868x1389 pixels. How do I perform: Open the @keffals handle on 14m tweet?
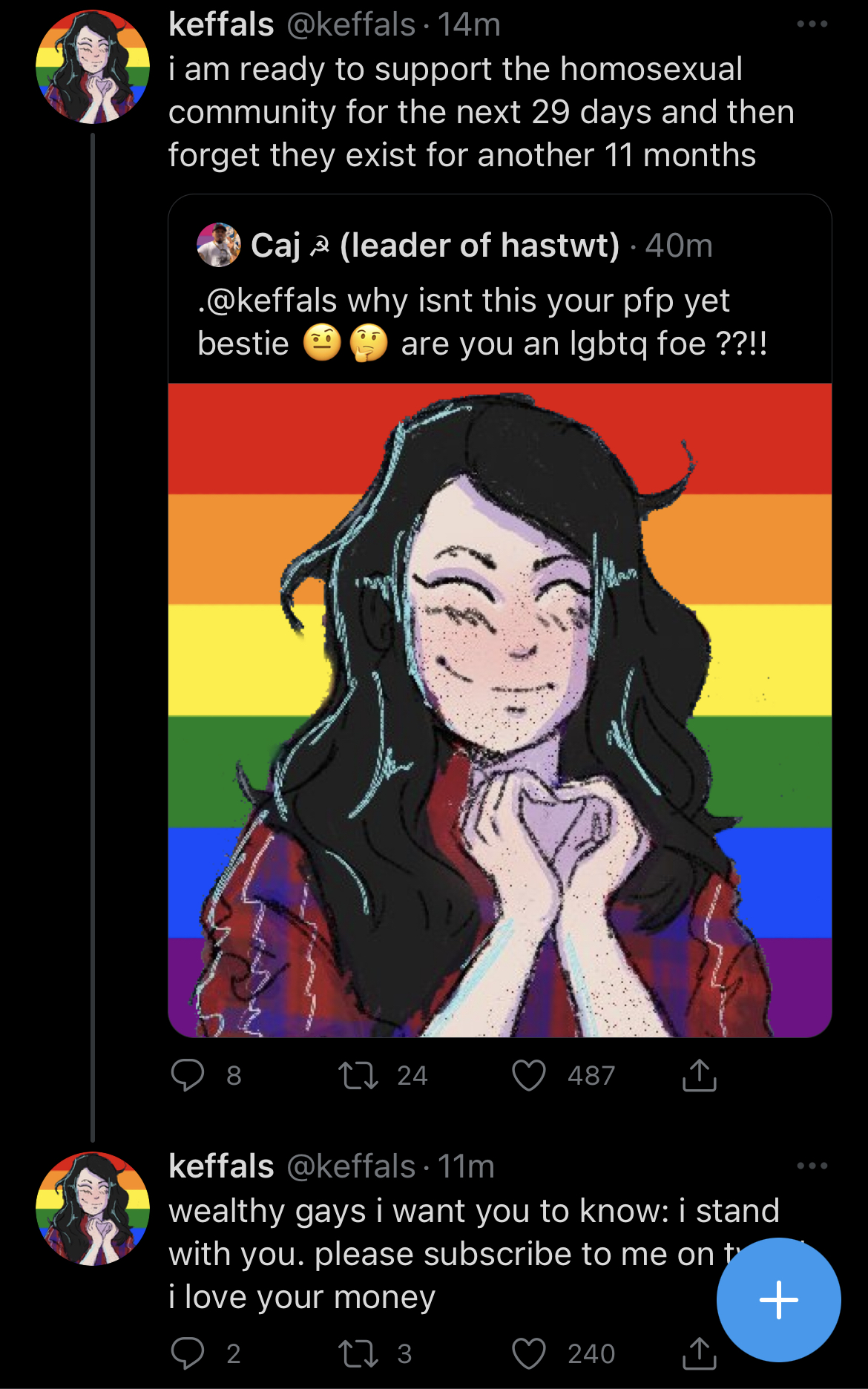pos(351,24)
